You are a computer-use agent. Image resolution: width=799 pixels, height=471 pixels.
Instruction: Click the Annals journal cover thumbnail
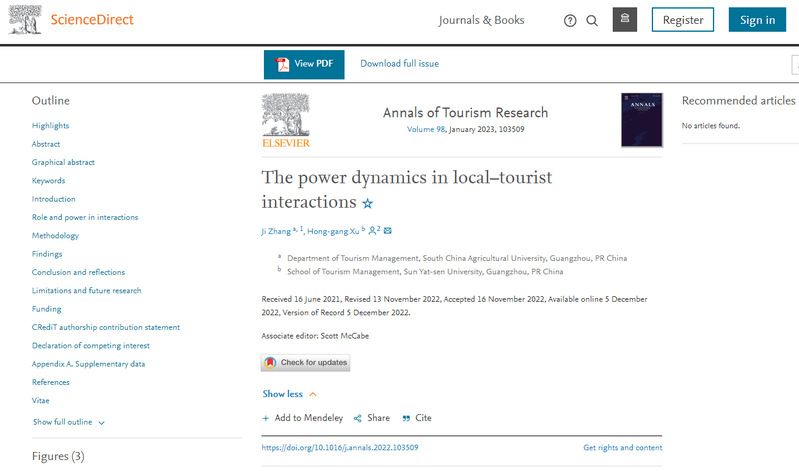click(641, 121)
